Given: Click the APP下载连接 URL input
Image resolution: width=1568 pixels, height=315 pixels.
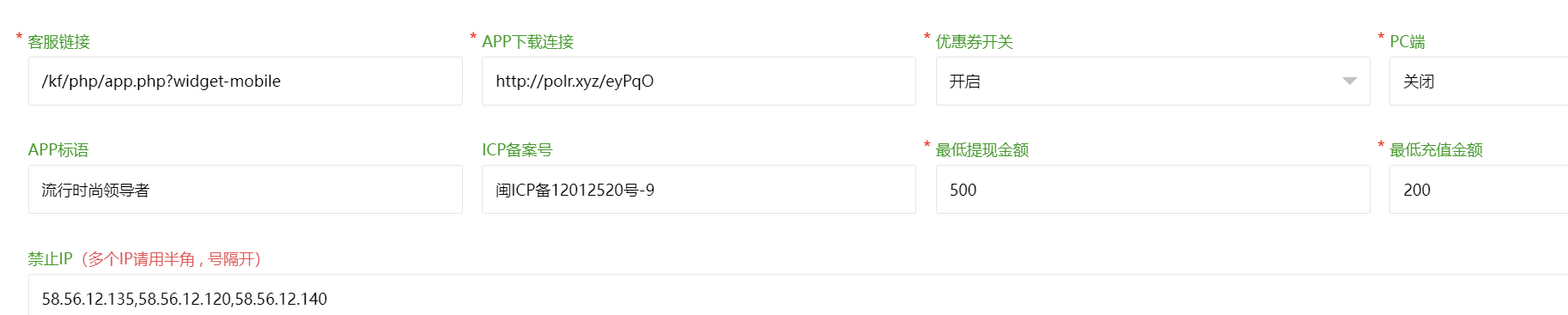Looking at the screenshot, I should pos(699,82).
